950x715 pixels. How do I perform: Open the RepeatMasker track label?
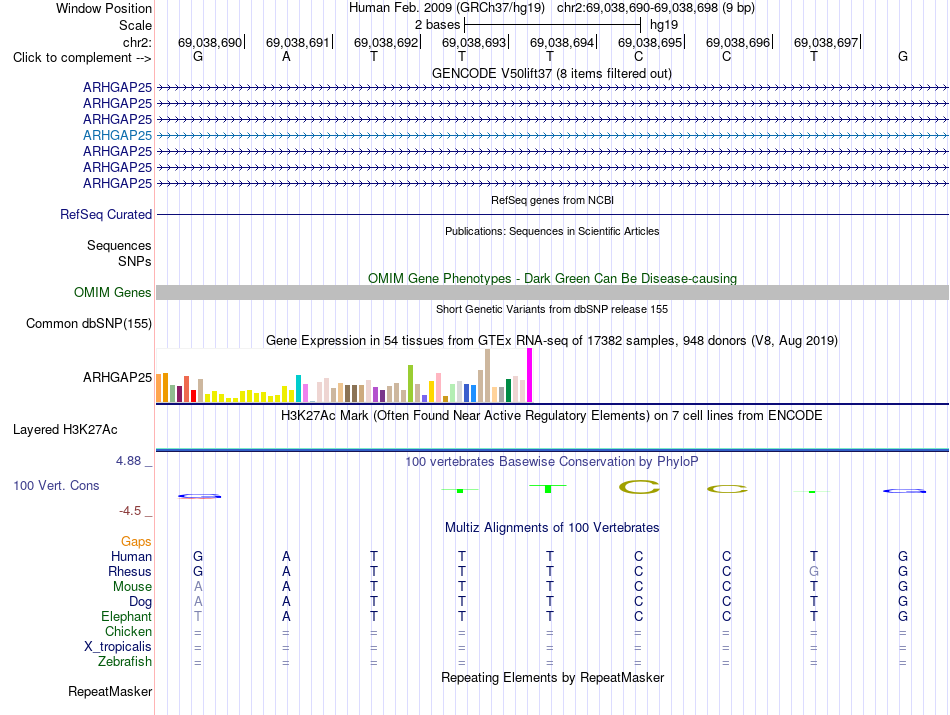pos(110,691)
